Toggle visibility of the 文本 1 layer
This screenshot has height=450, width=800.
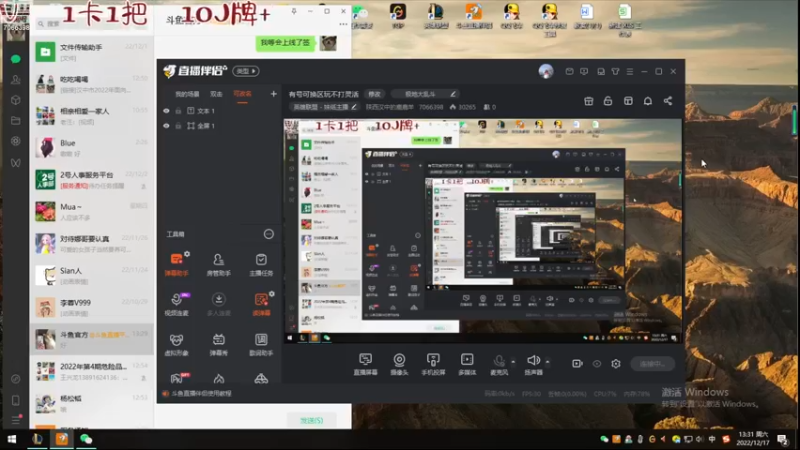166,111
